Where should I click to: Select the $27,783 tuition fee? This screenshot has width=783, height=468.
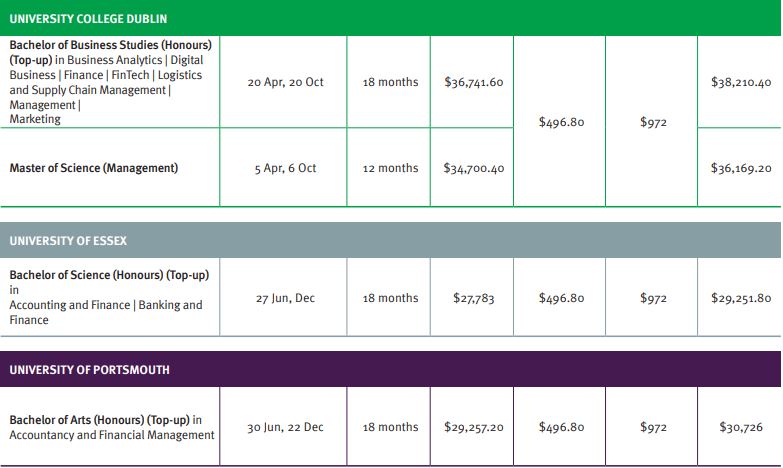[474, 298]
